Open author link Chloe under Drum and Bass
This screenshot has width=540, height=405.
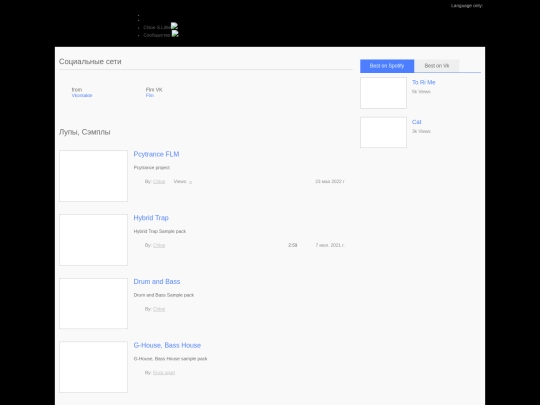coord(159,309)
